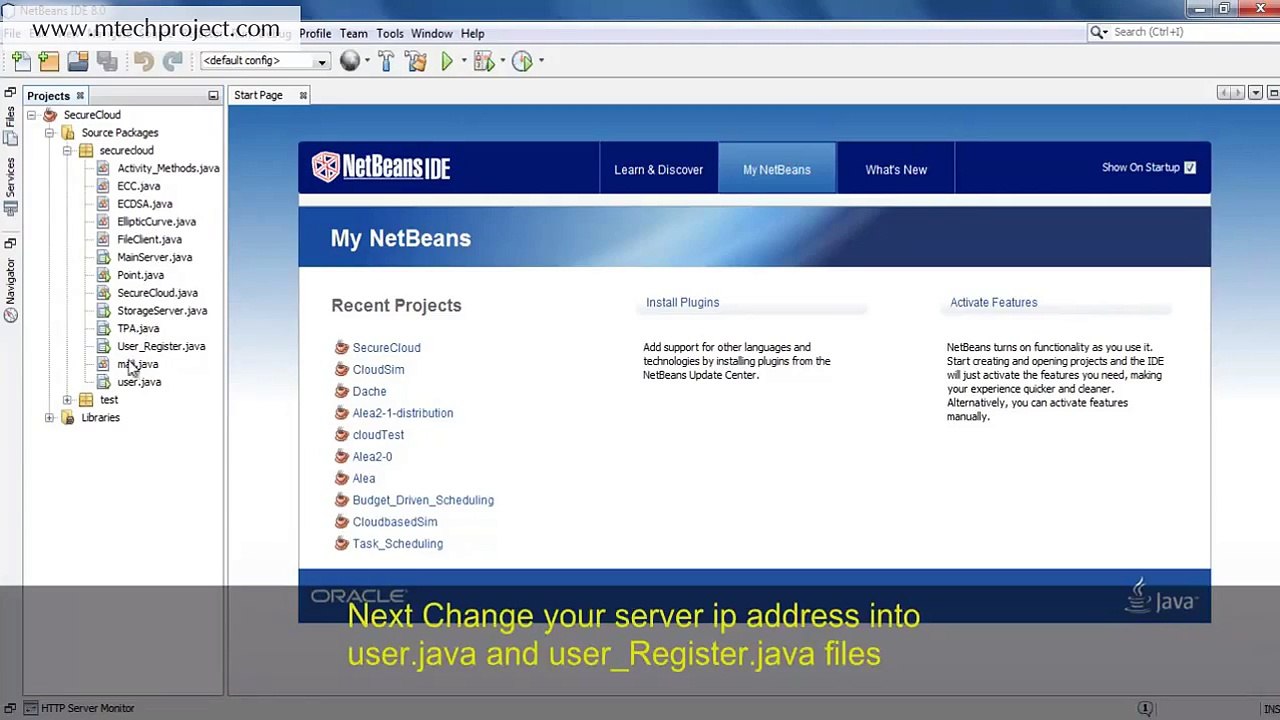This screenshot has width=1280, height=720.
Task: Click the securecloud package icon
Action: point(86,150)
